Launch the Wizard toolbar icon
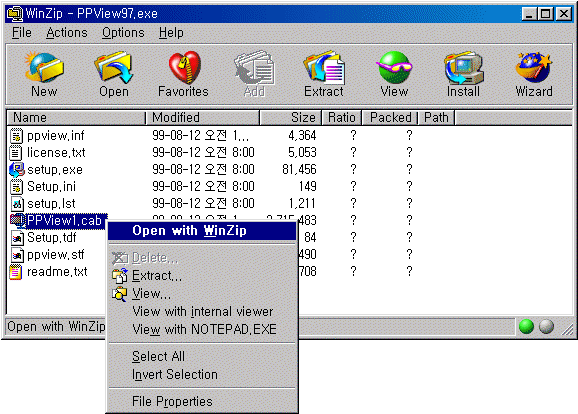Screen dimensions: 578x414 coord(534,67)
